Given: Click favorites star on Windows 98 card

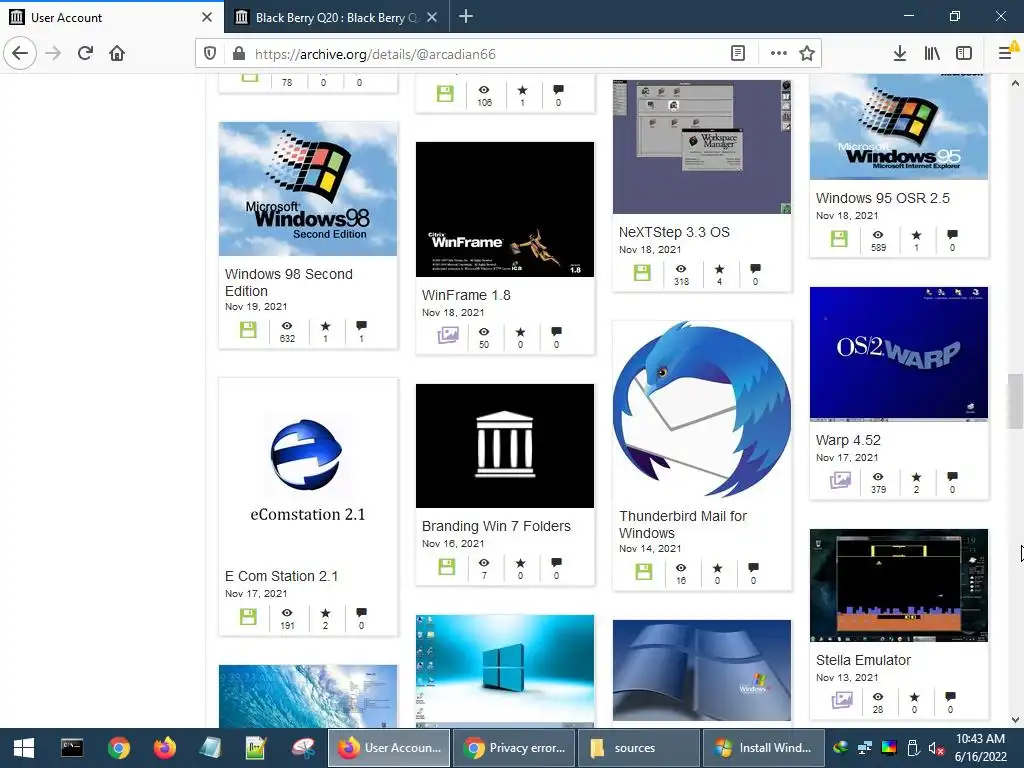Looking at the screenshot, I should point(325,326).
